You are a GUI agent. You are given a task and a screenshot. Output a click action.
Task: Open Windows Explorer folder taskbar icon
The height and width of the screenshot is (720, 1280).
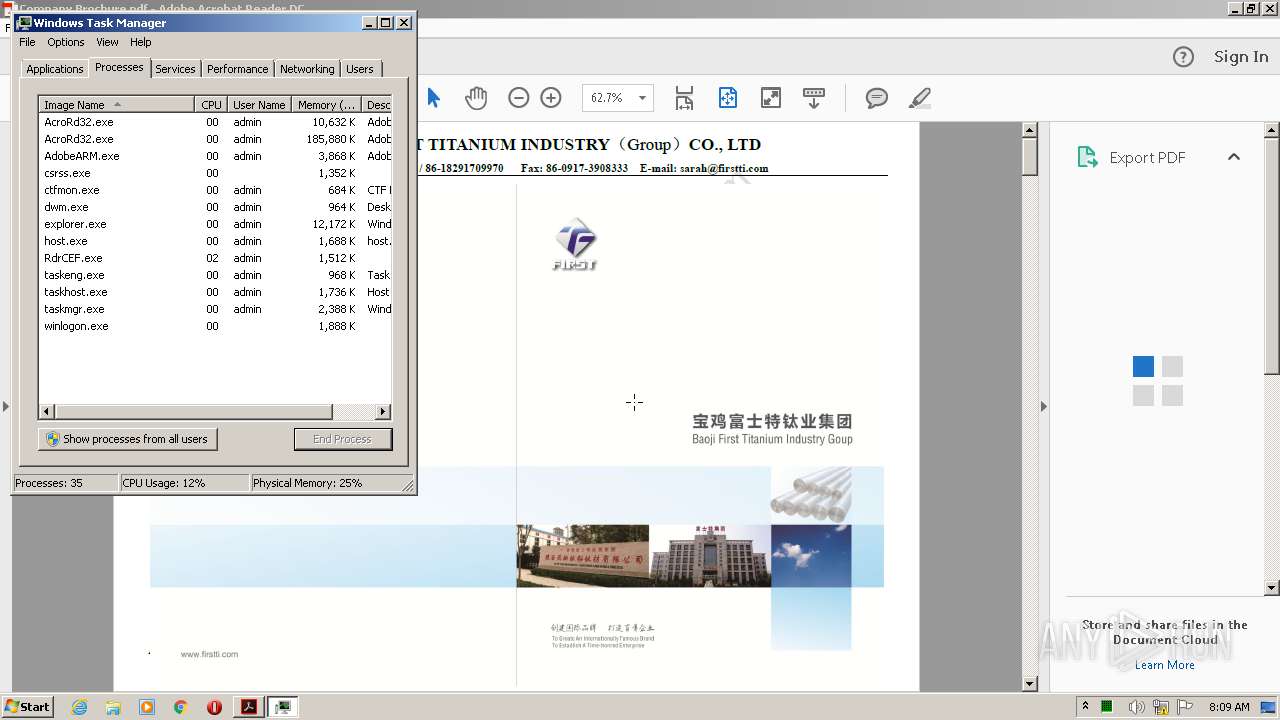point(113,707)
